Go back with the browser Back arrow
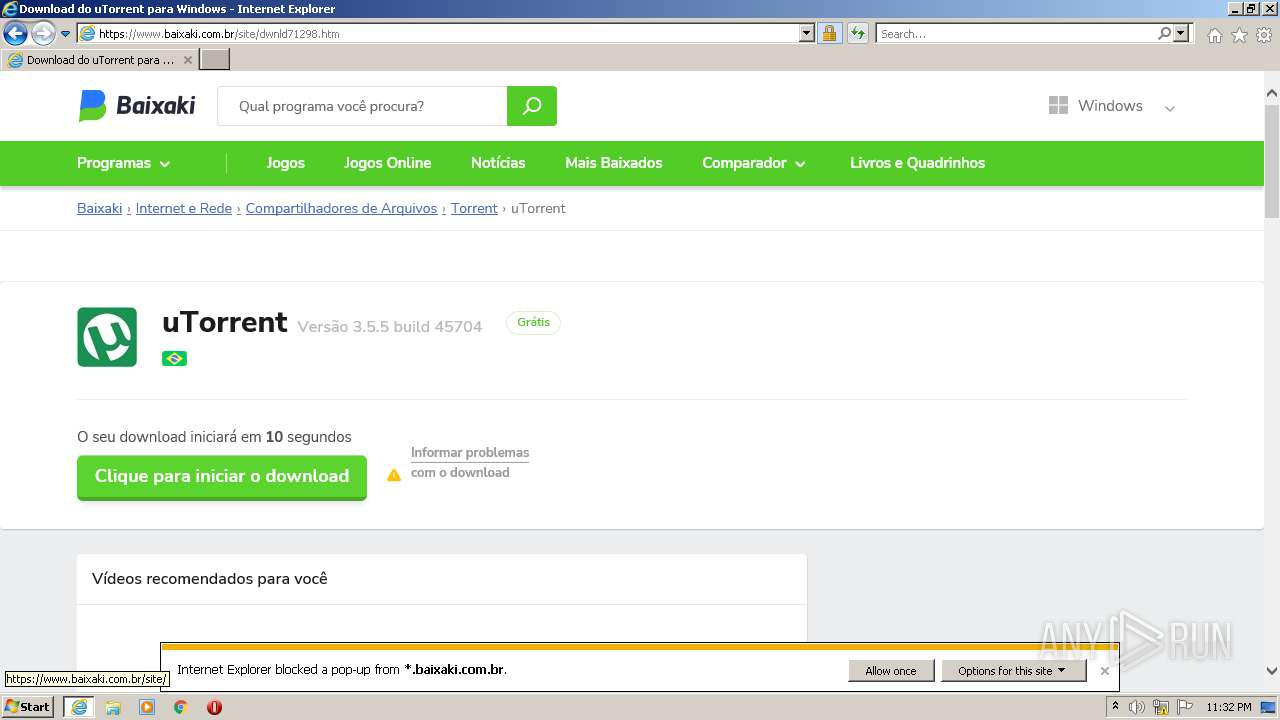 (x=15, y=33)
